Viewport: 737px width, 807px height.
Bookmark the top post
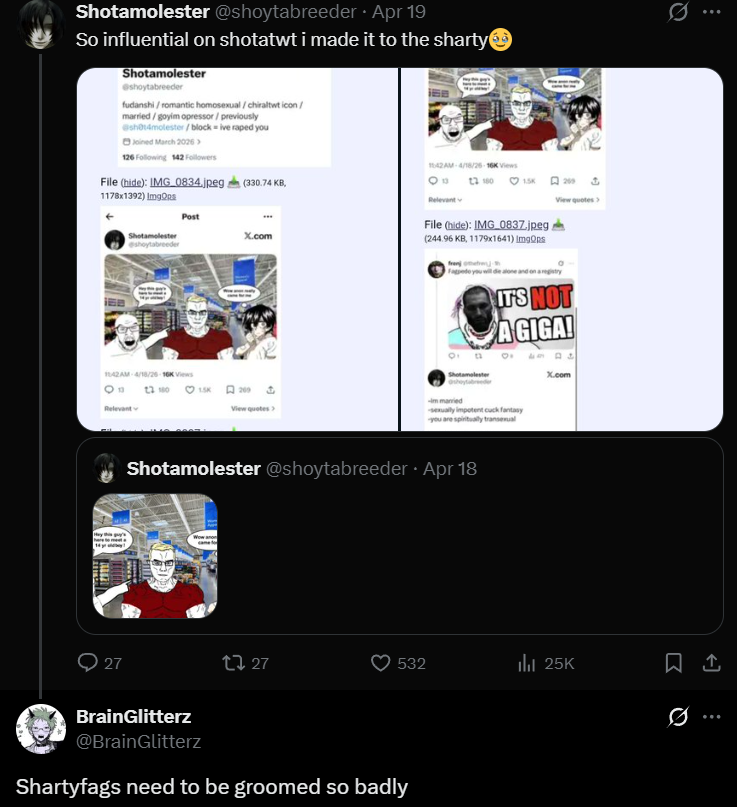click(x=674, y=662)
